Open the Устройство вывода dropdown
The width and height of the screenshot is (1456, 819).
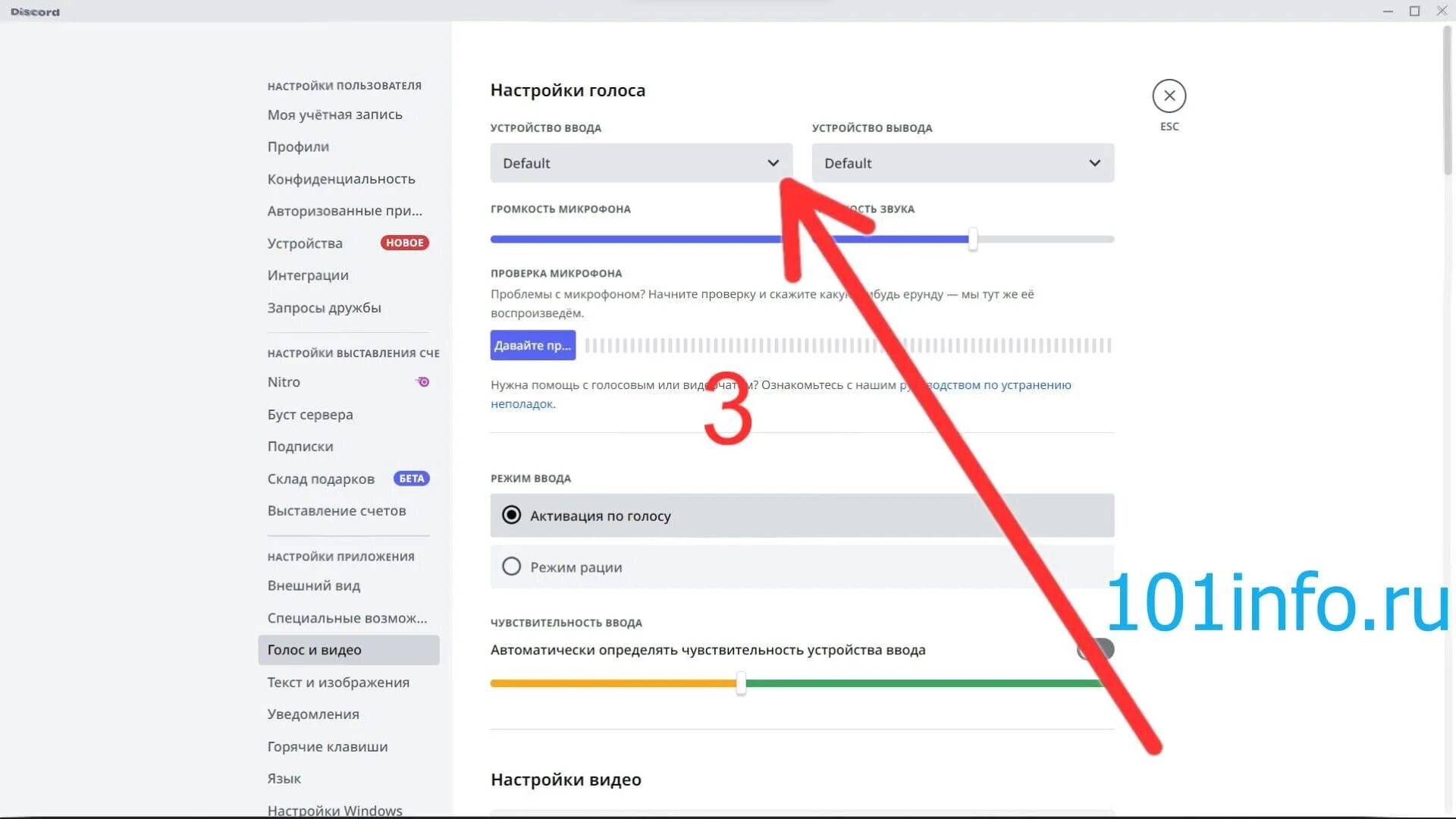(x=962, y=163)
